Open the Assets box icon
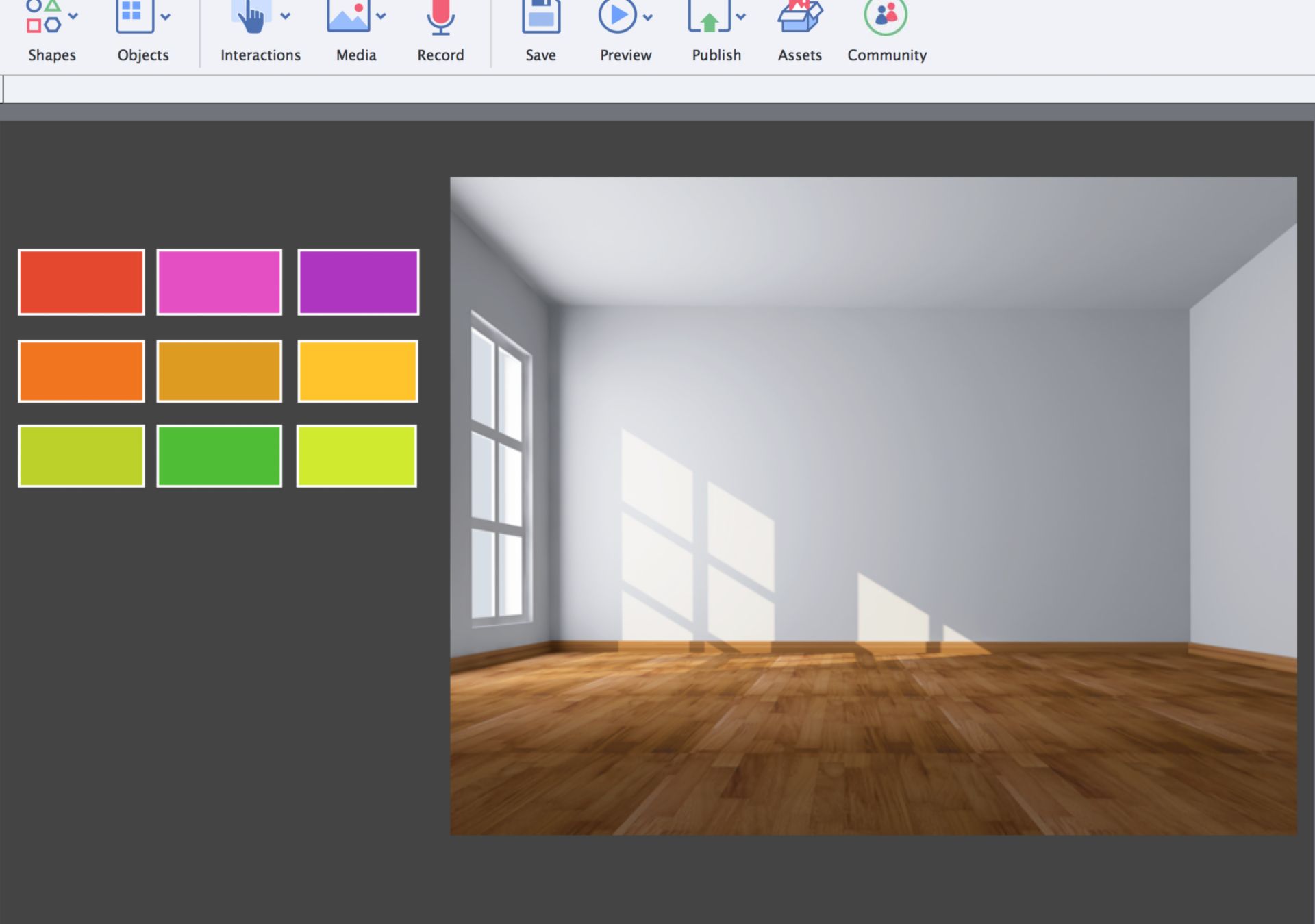Screen dimensions: 1315x924 799,16
